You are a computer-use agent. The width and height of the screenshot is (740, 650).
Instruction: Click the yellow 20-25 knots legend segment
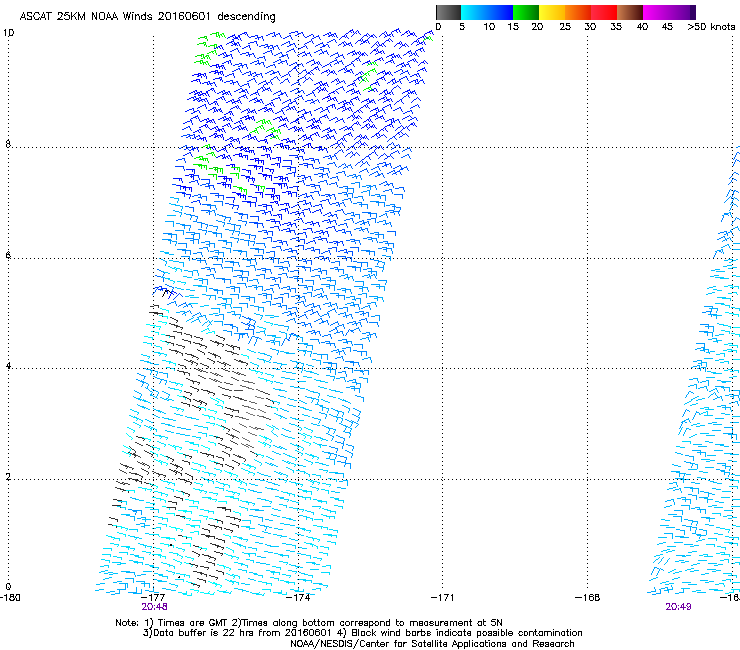[552, 12]
